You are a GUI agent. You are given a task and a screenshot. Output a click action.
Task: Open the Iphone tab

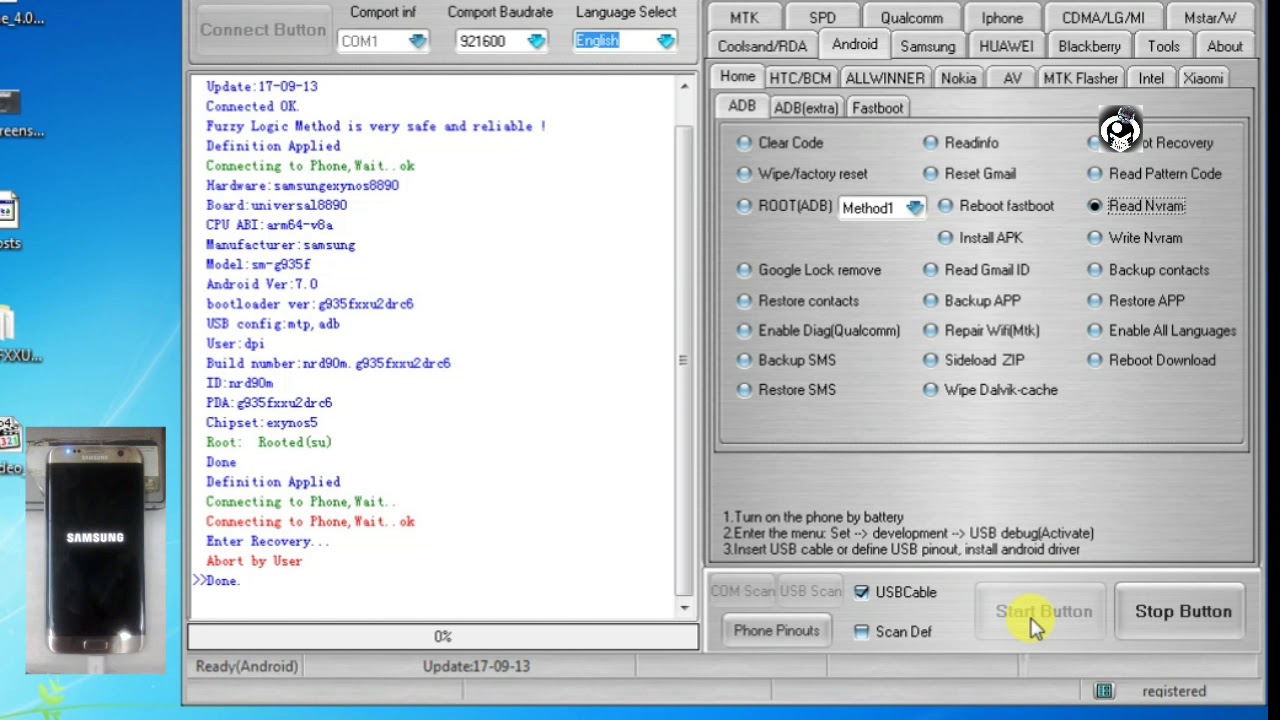pyautogui.click(x=1002, y=18)
